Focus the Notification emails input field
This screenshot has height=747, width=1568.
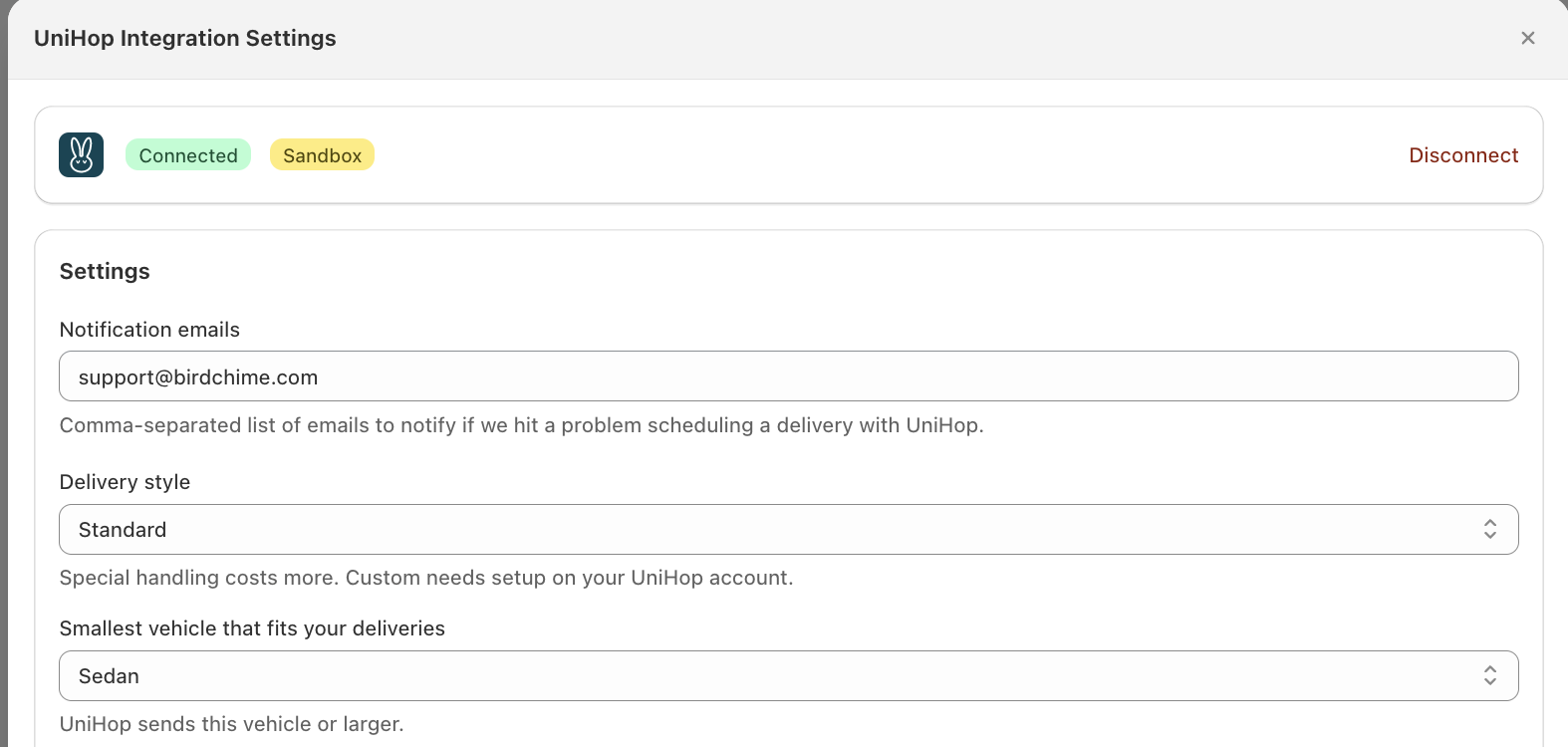[789, 376]
